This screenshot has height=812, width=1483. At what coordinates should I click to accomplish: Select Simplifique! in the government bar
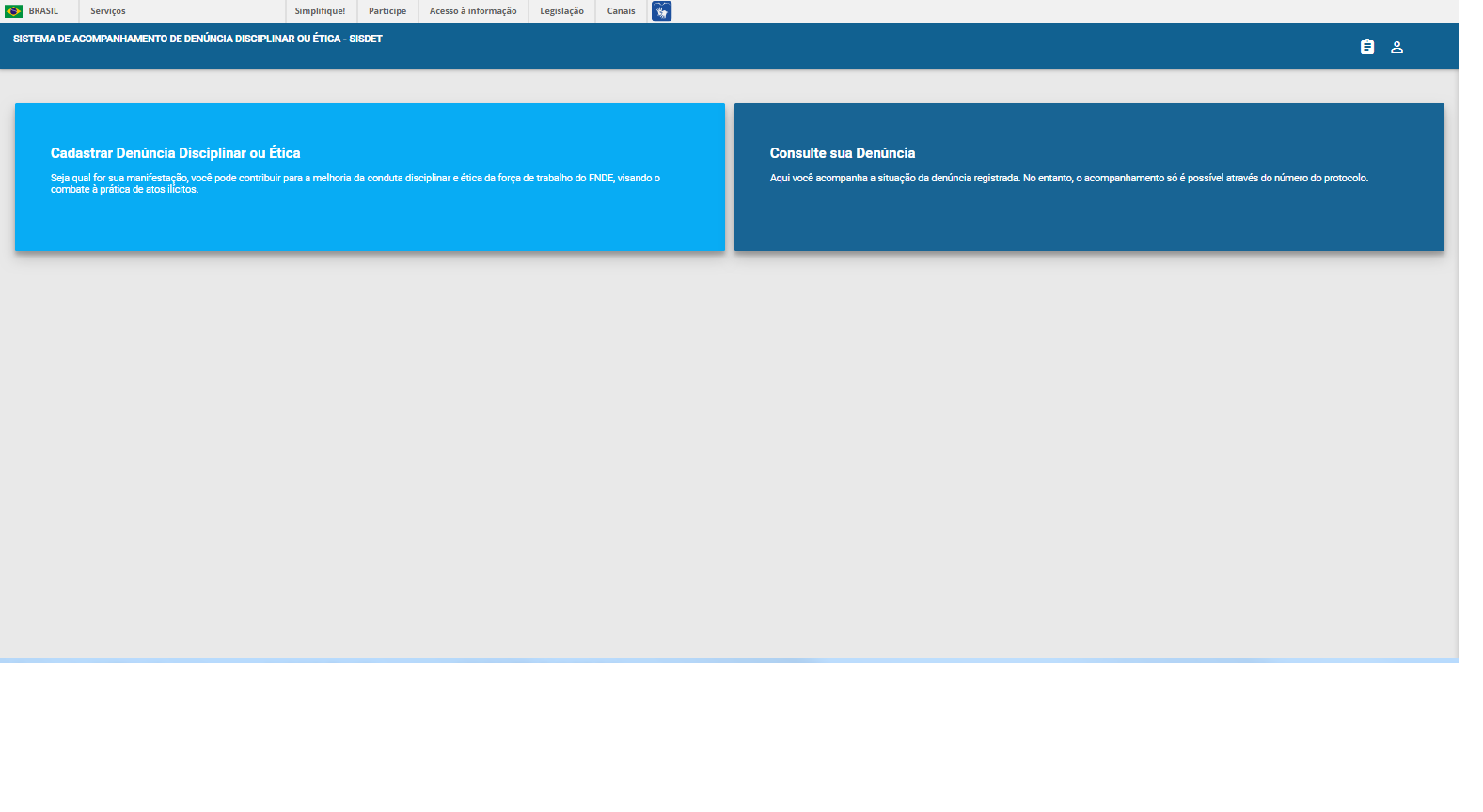[320, 11]
